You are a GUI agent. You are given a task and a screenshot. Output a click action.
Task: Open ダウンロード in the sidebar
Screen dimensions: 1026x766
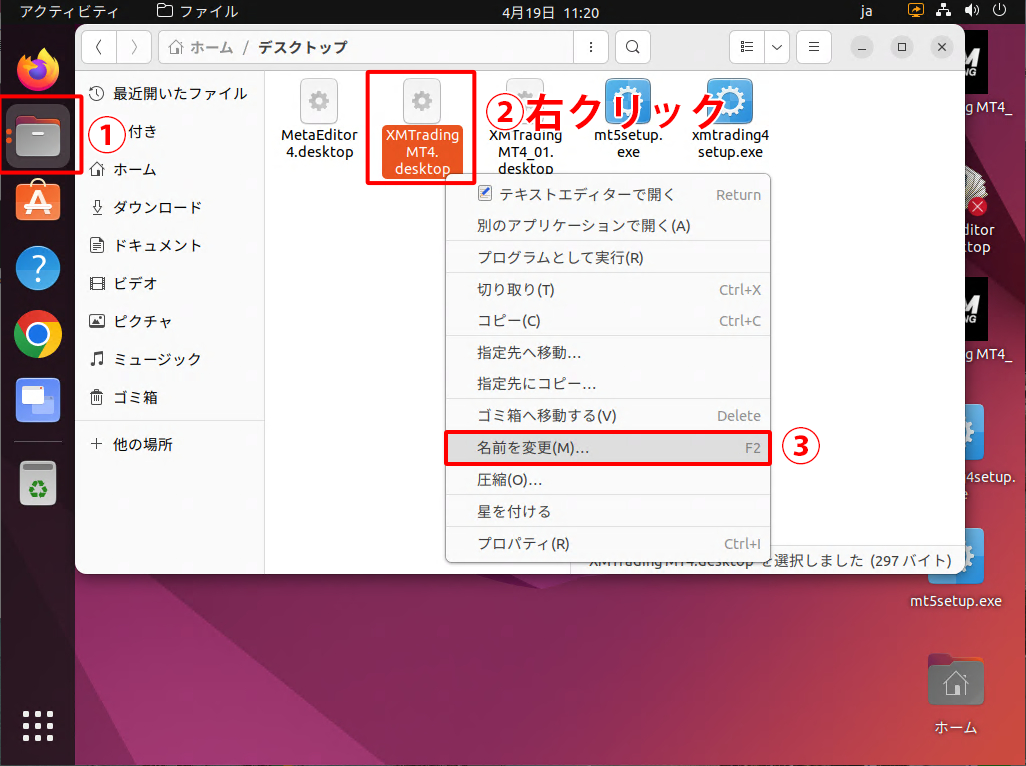[x=157, y=207]
